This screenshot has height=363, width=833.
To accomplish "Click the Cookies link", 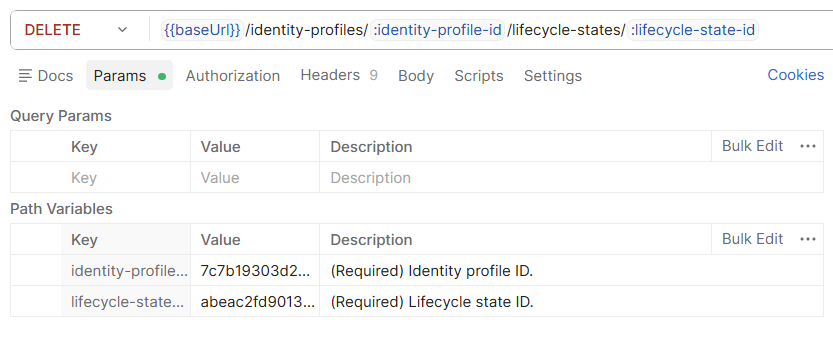I will [795, 75].
